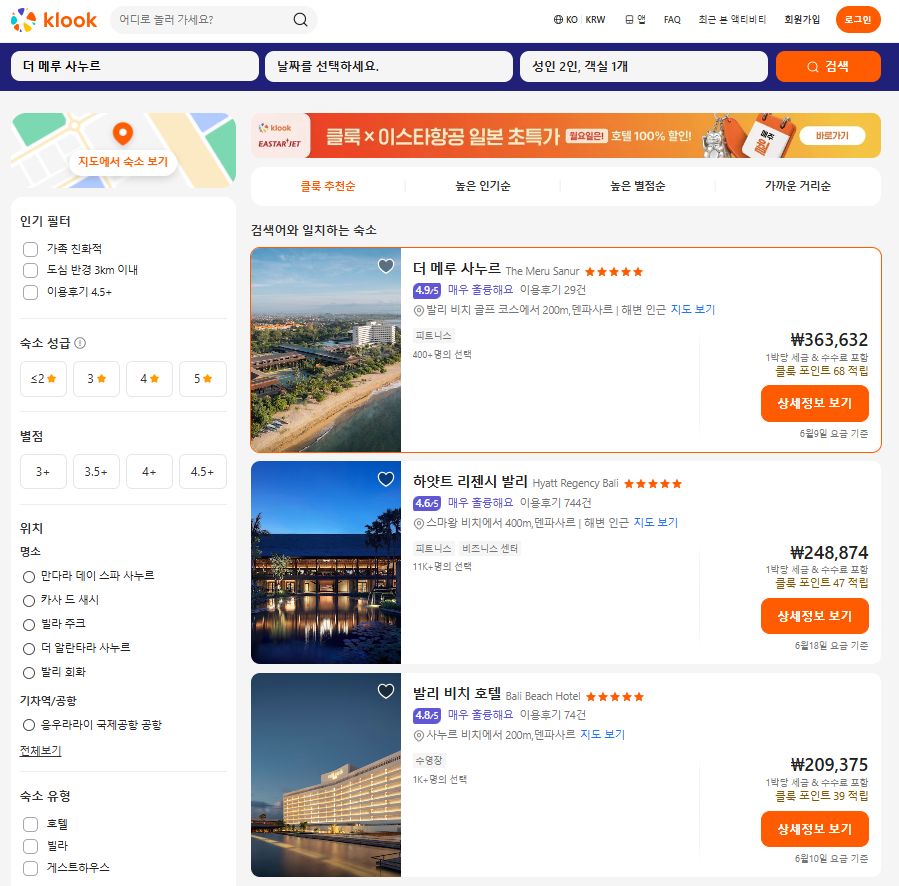Filter rating 3+
Screen dimensions: 899x886
44,471
